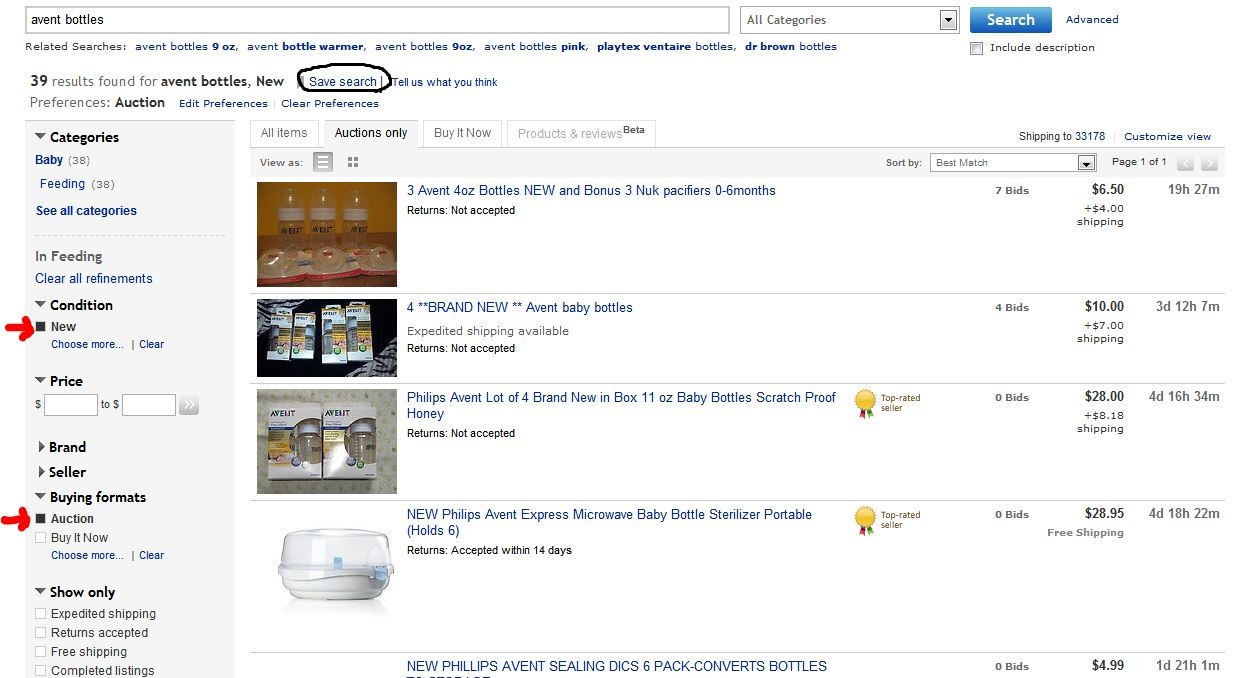Change shipping zip code 33178
Screen dimensions: 1239x678
pos(1090,137)
